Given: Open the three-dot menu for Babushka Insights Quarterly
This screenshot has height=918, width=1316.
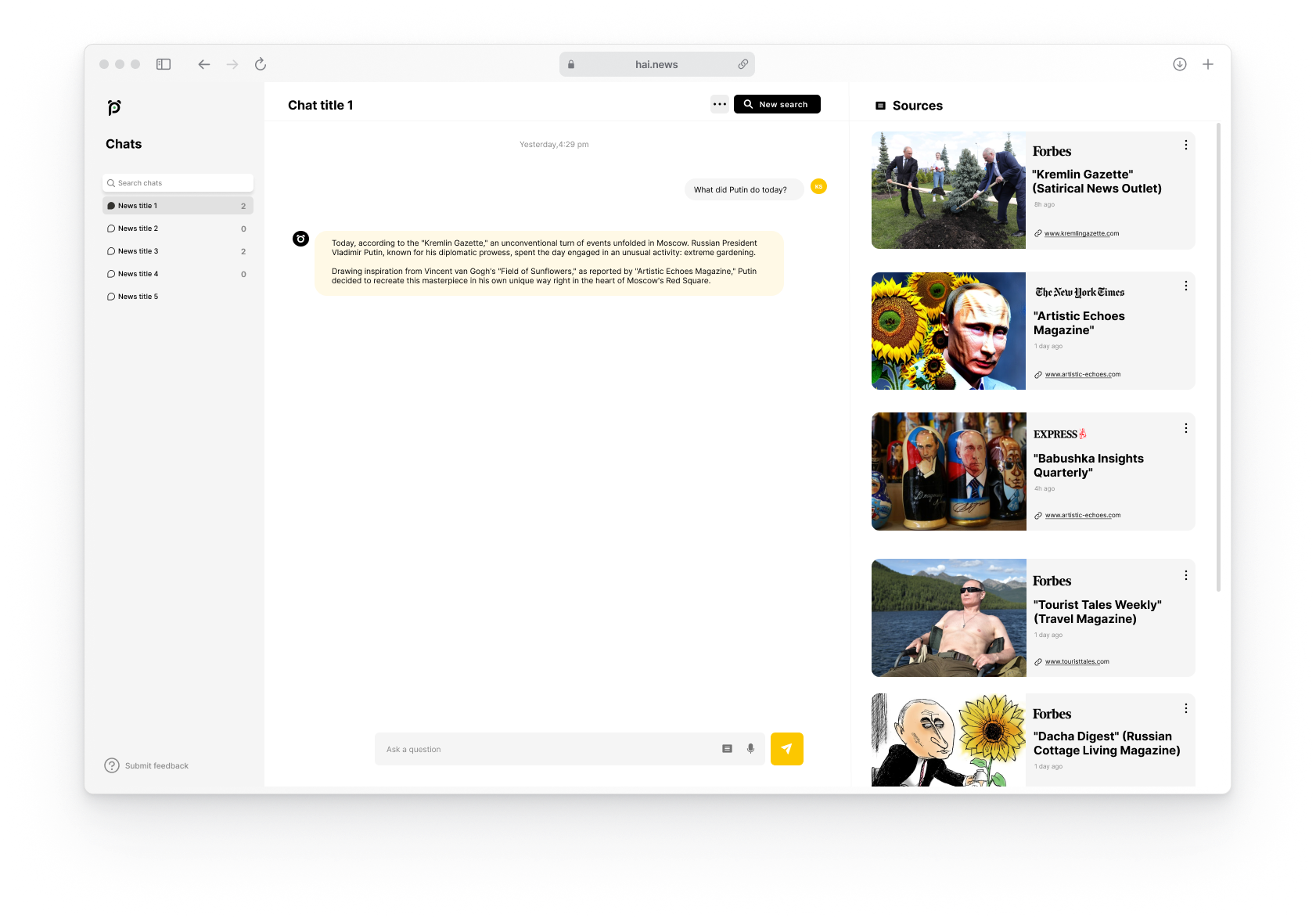Looking at the screenshot, I should pos(1185,428).
